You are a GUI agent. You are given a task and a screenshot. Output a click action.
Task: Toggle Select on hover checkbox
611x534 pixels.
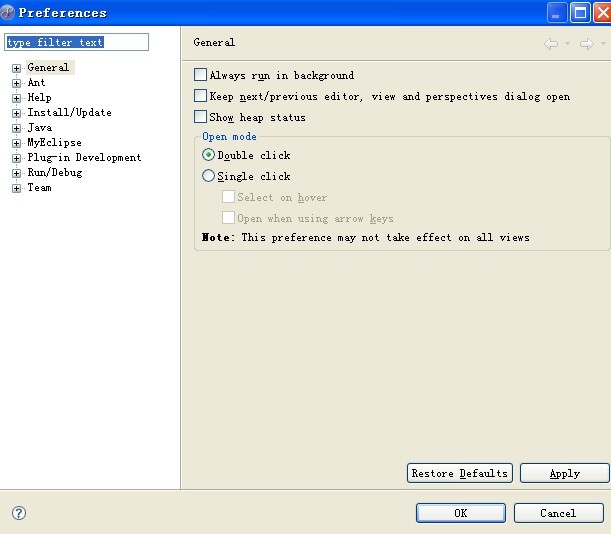pyautogui.click(x=228, y=196)
